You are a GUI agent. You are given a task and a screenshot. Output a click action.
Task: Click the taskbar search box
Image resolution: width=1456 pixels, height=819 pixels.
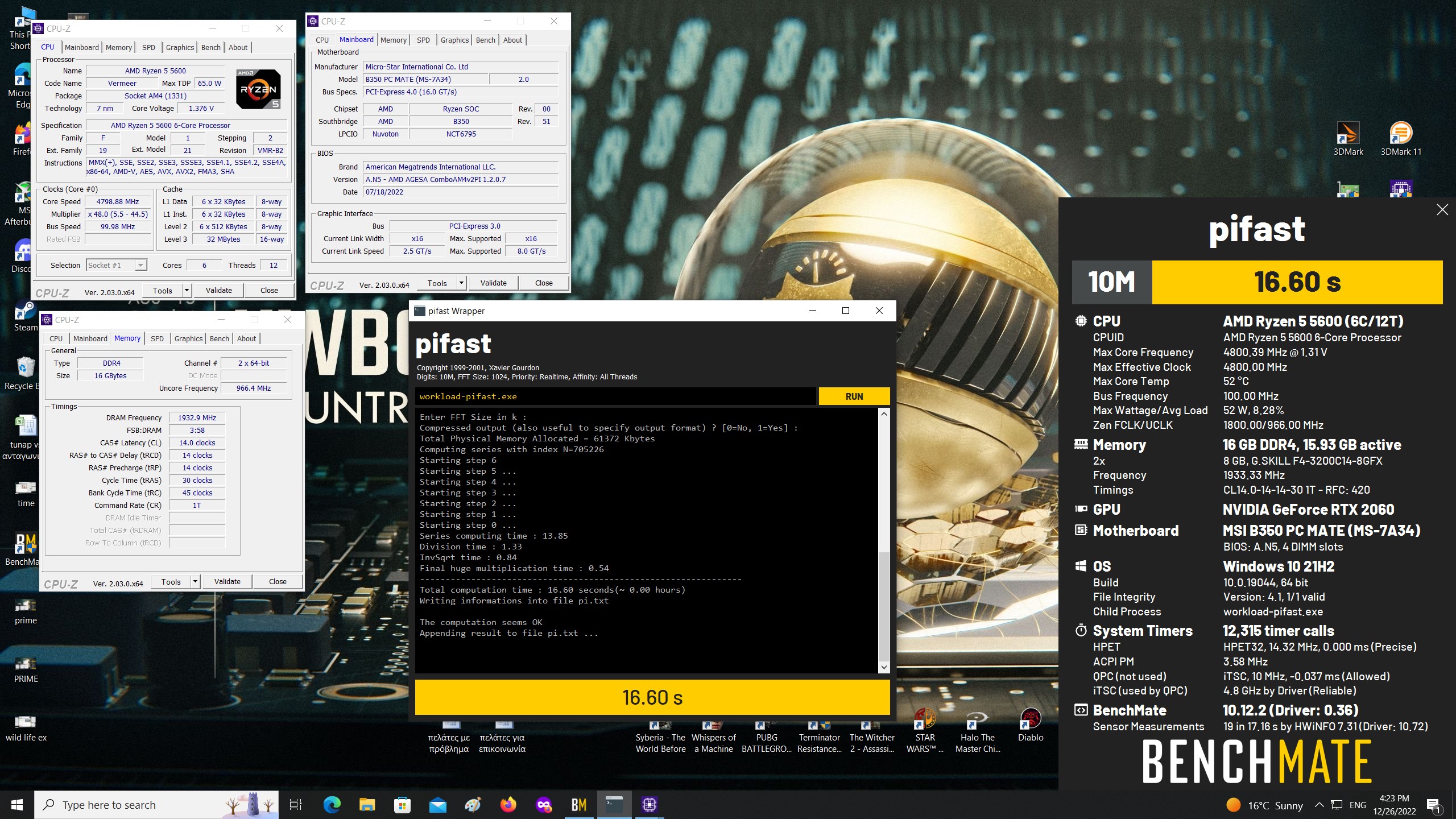click(x=156, y=805)
